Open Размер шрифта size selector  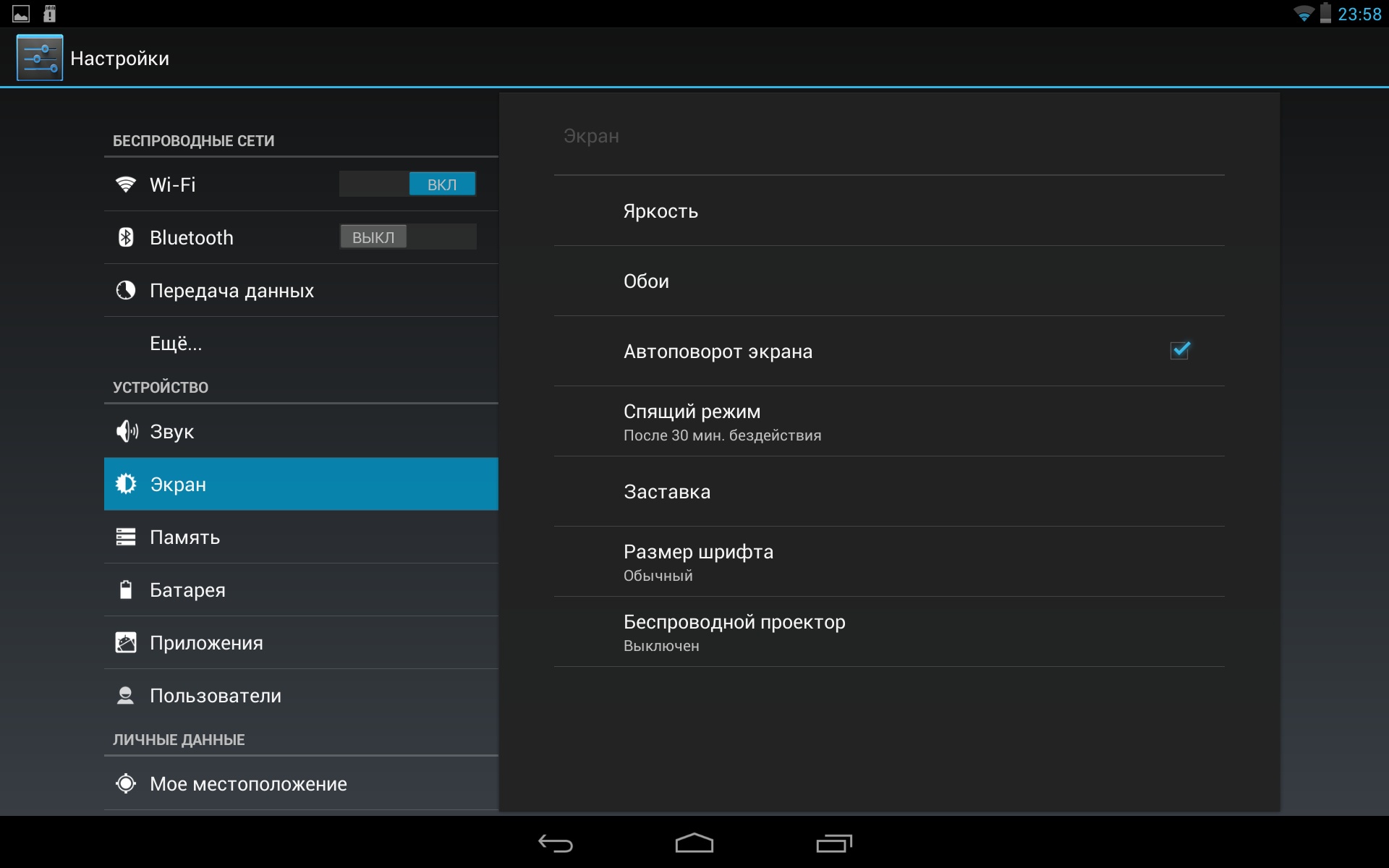point(888,562)
